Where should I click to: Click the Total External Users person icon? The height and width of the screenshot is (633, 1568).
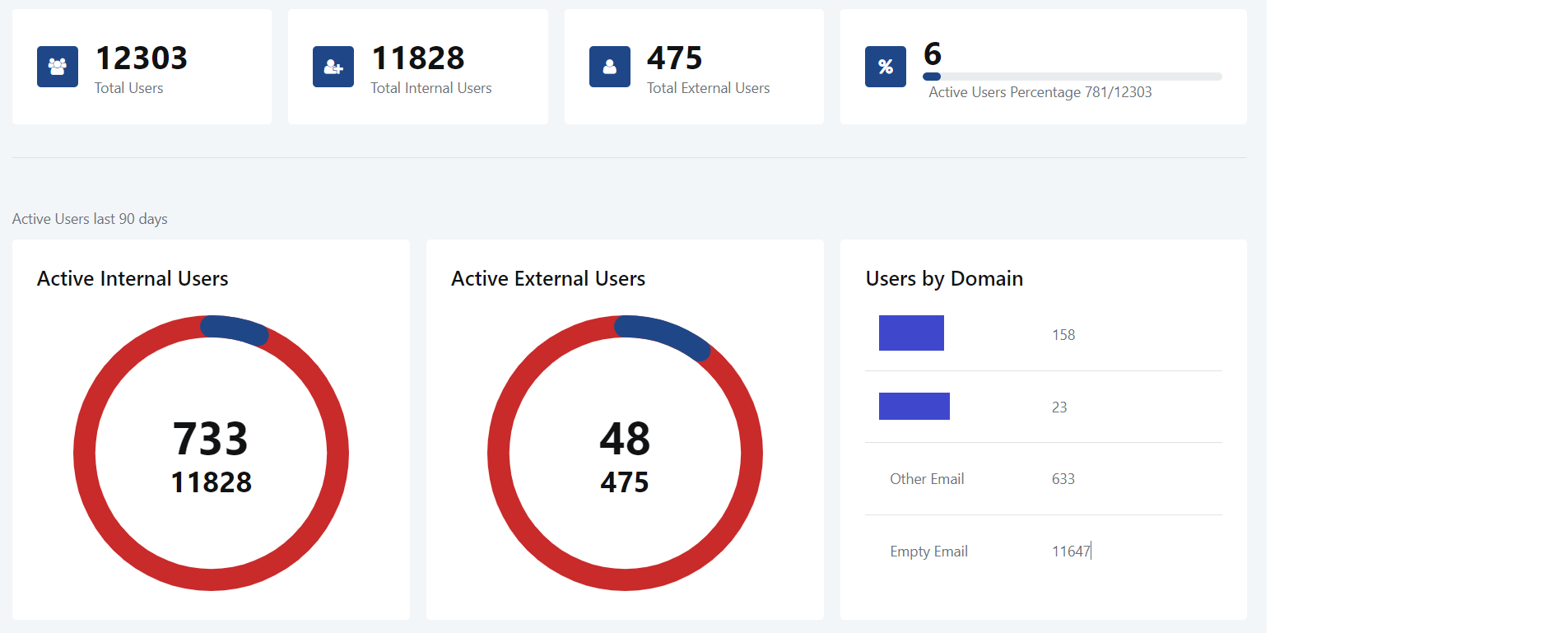[610, 67]
